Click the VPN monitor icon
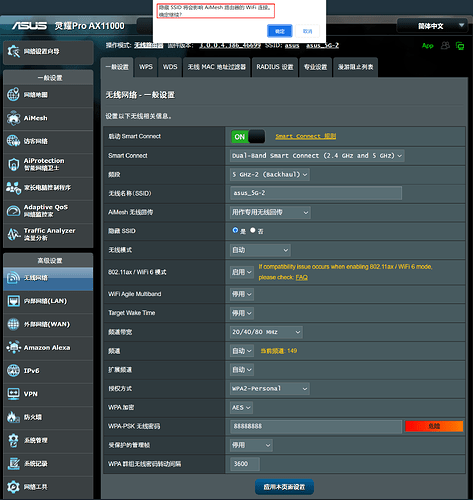473x500 pixels. coord(13,394)
